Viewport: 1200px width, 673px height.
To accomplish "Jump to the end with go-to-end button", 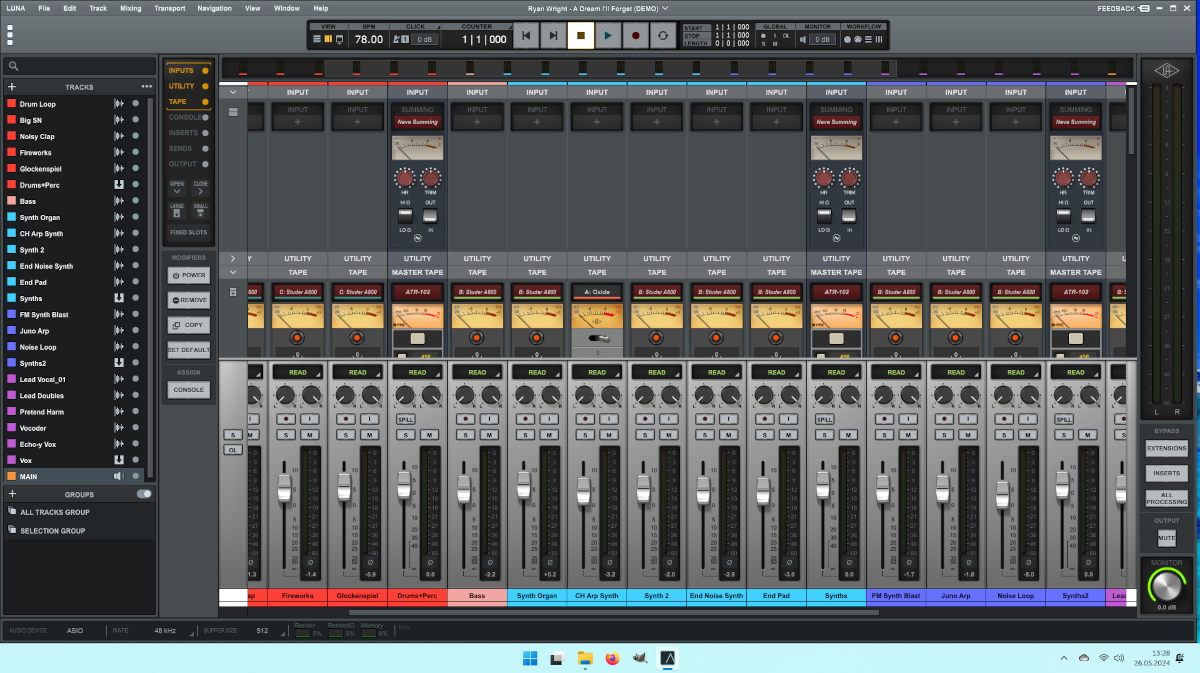I will click(553, 36).
